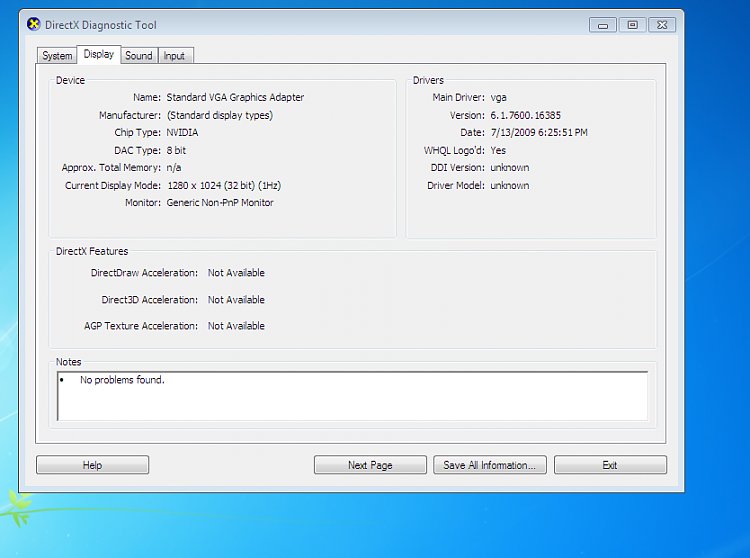Click Save All Information button

[490, 465]
